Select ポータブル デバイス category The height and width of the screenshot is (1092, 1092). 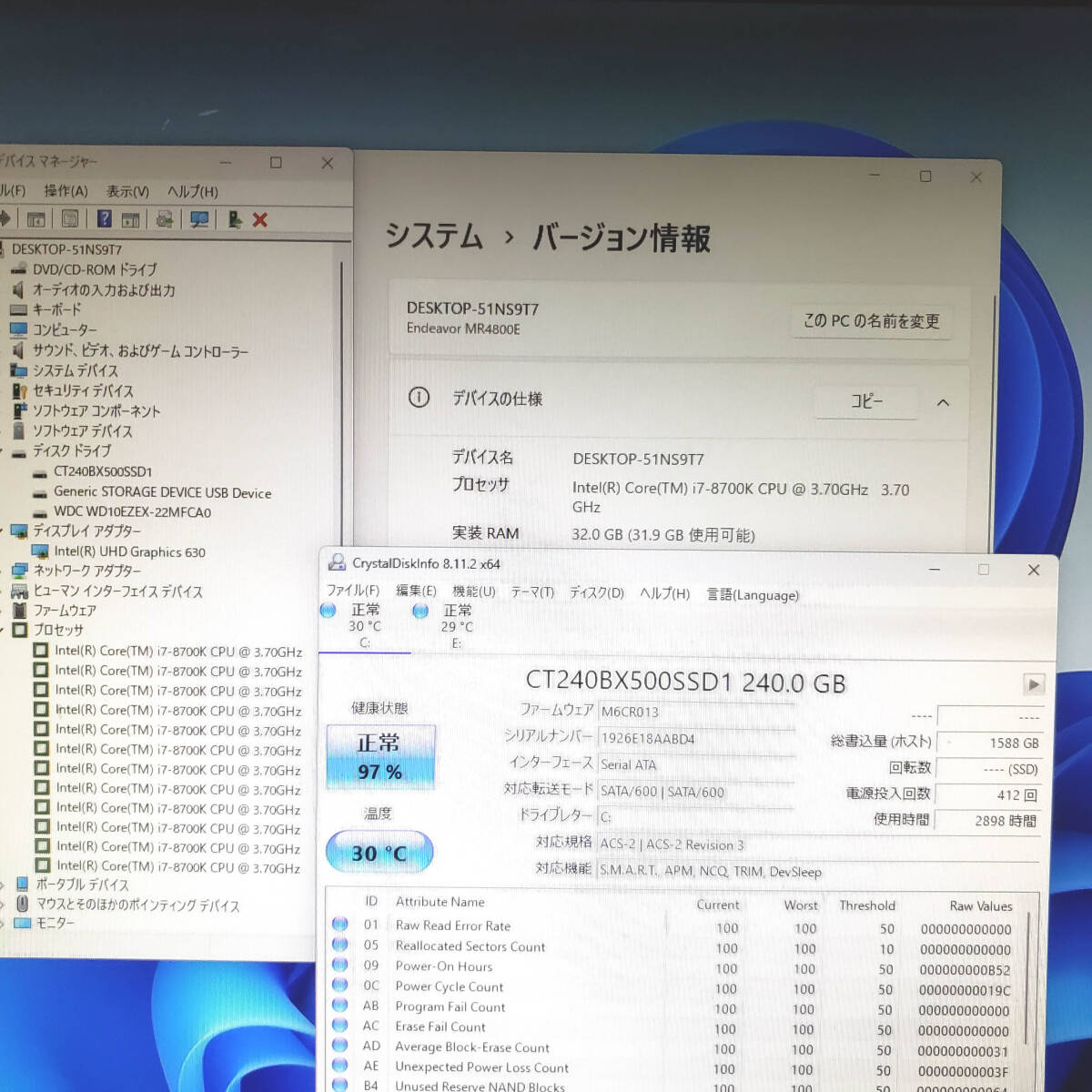tap(82, 885)
